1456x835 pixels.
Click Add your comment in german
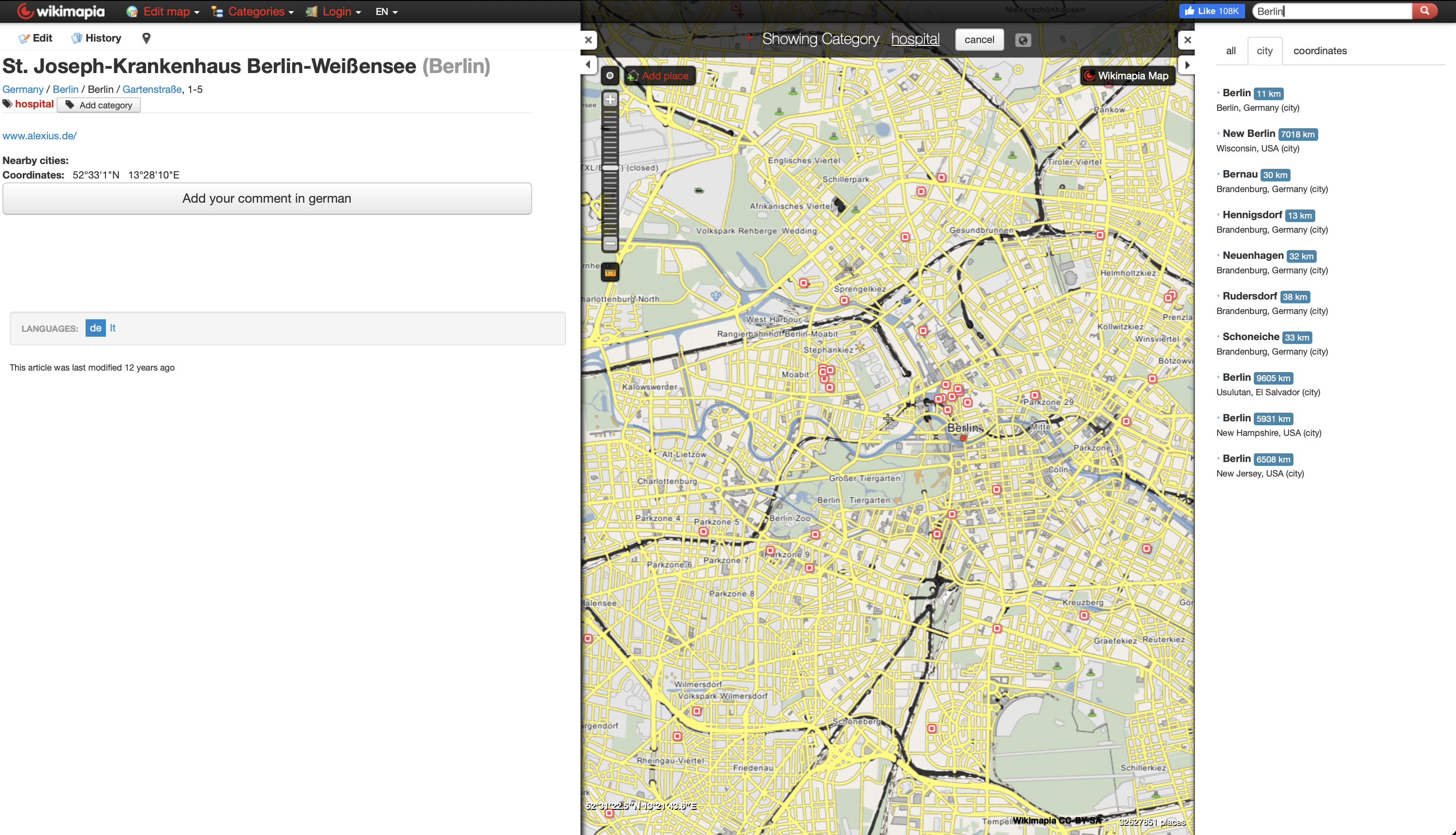point(267,198)
